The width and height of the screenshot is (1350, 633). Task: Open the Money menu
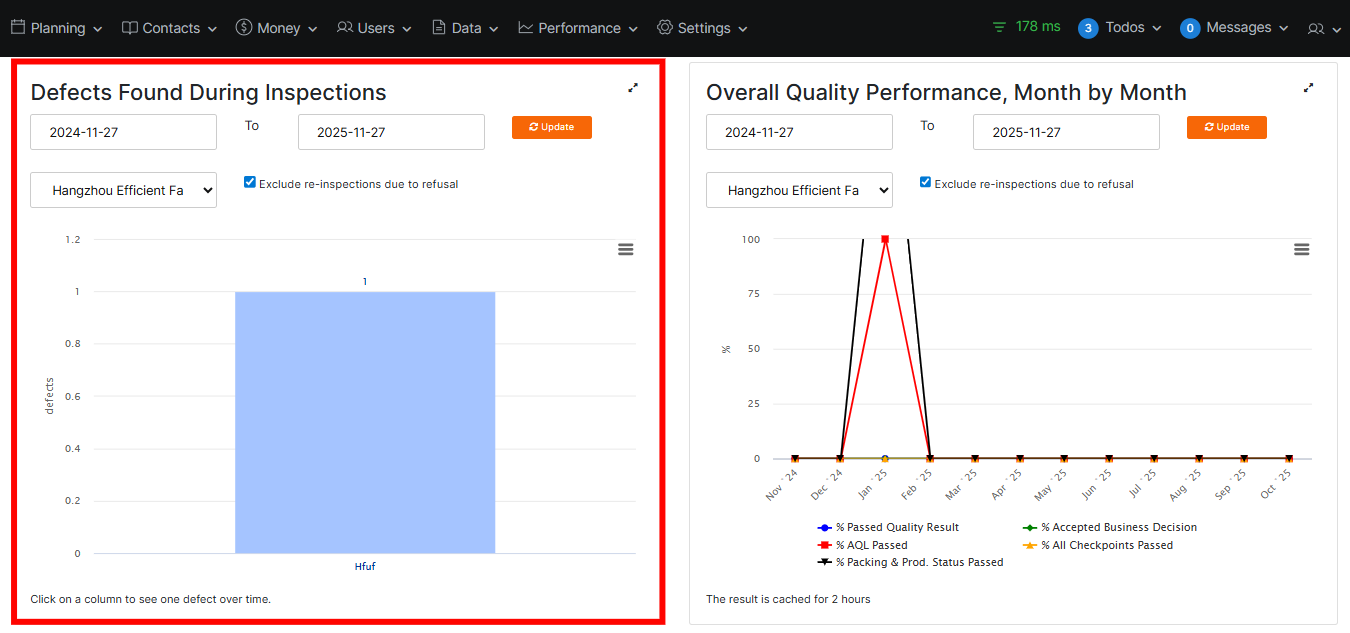pyautogui.click(x=277, y=28)
